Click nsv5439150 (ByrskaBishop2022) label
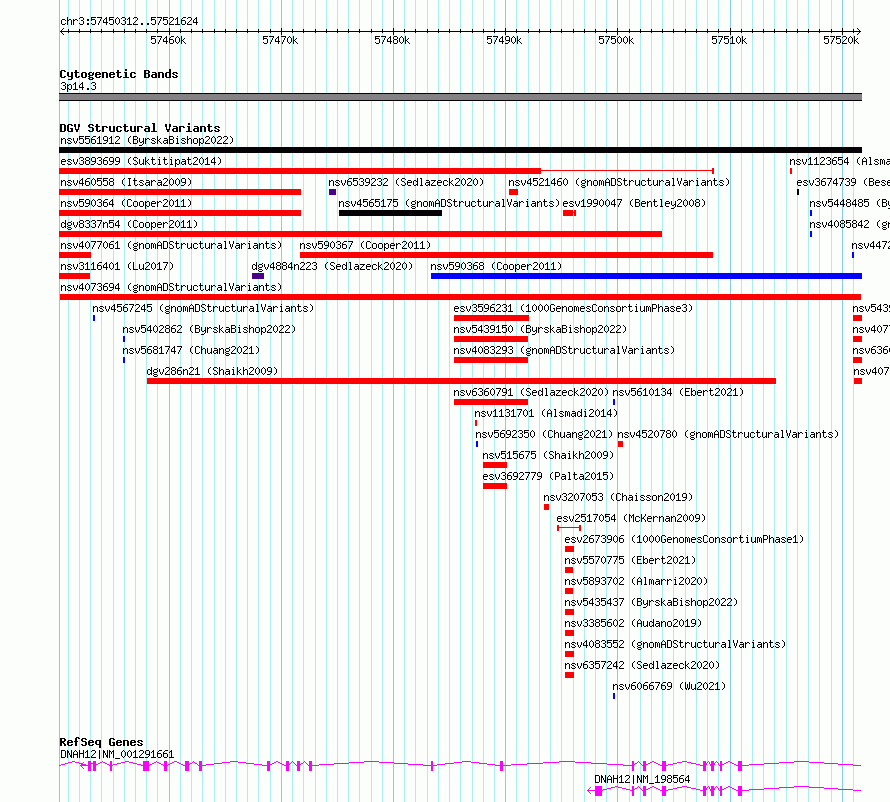 (x=540, y=329)
